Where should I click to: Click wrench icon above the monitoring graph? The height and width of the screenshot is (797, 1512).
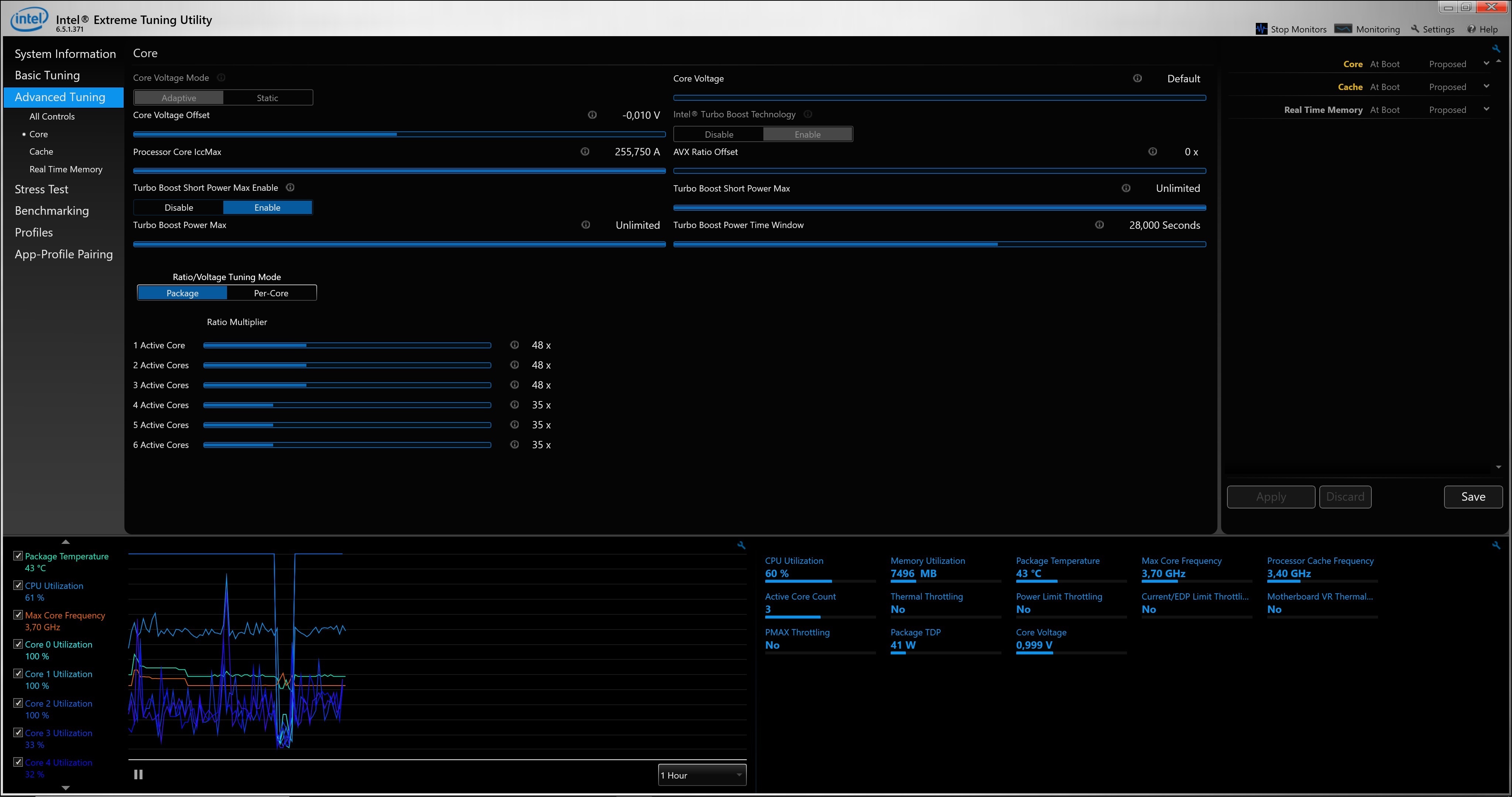coord(741,545)
